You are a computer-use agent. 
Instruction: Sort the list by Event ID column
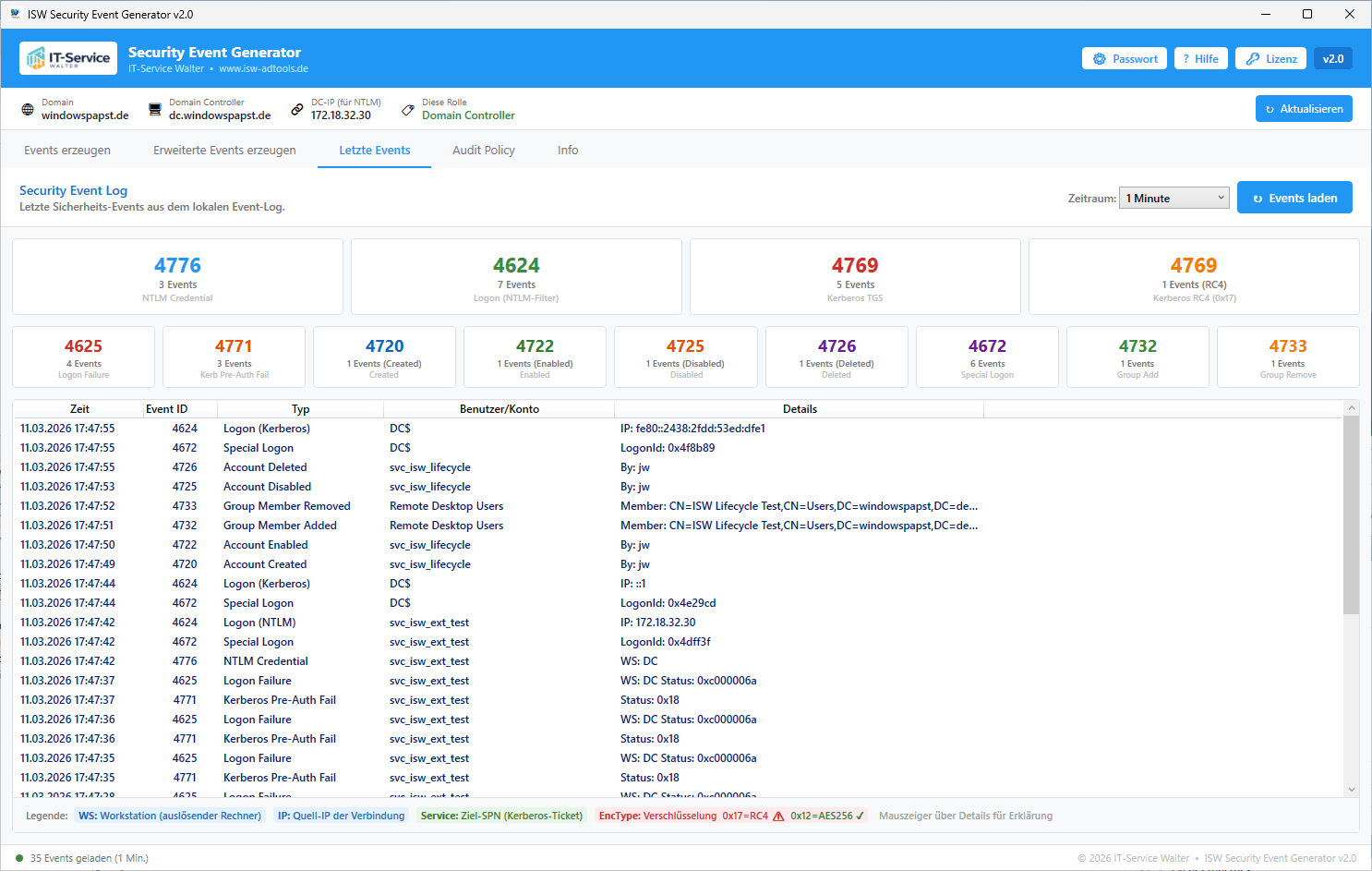click(167, 409)
